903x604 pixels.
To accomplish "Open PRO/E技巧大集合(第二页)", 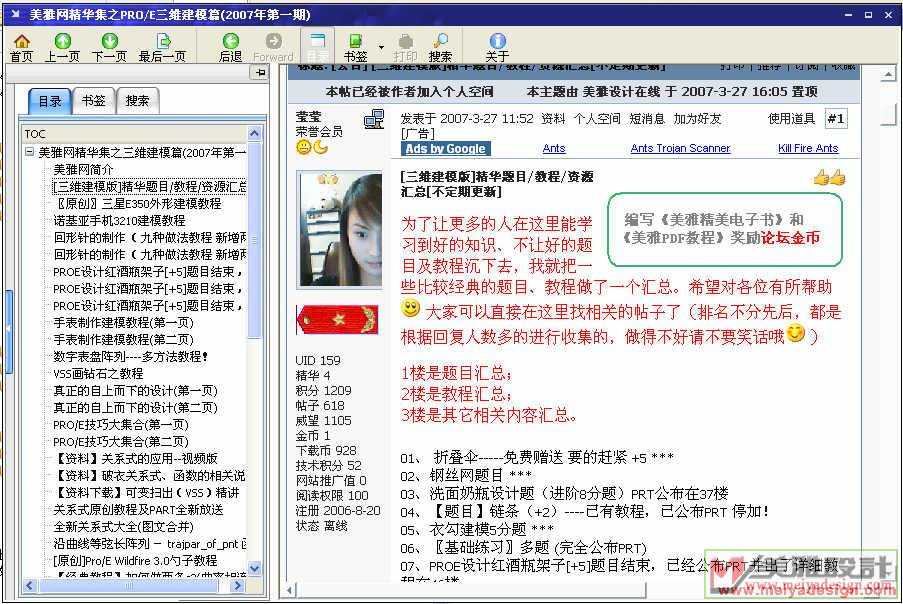I will 121,442.
